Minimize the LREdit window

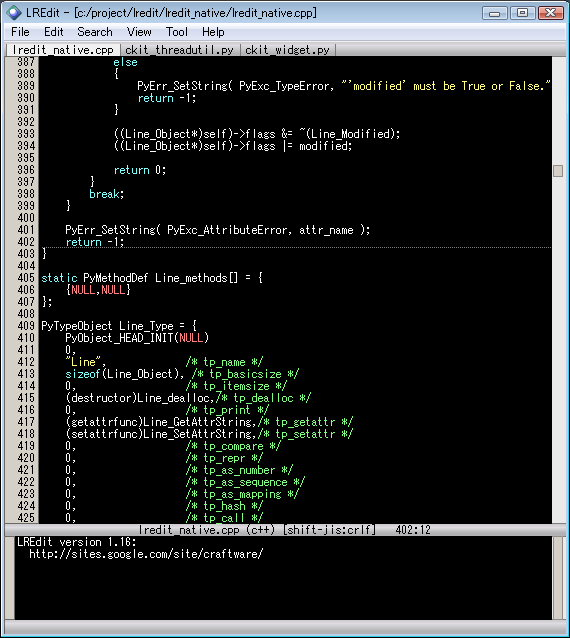[494, 13]
